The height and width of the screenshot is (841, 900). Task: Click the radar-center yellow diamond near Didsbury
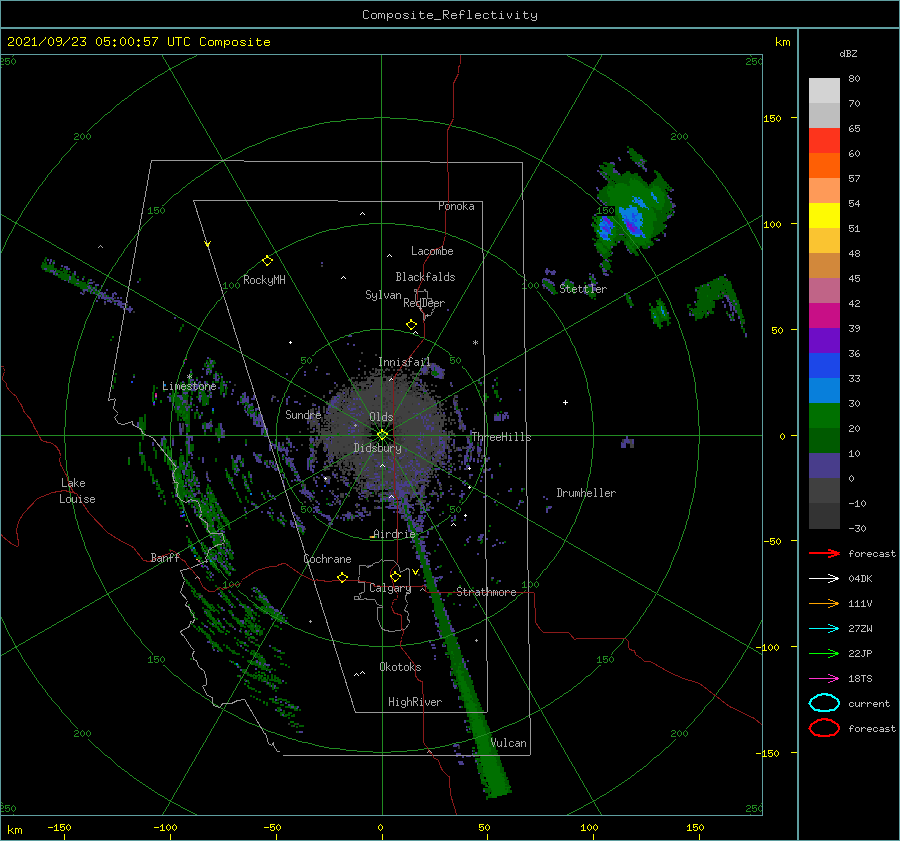click(x=382, y=435)
